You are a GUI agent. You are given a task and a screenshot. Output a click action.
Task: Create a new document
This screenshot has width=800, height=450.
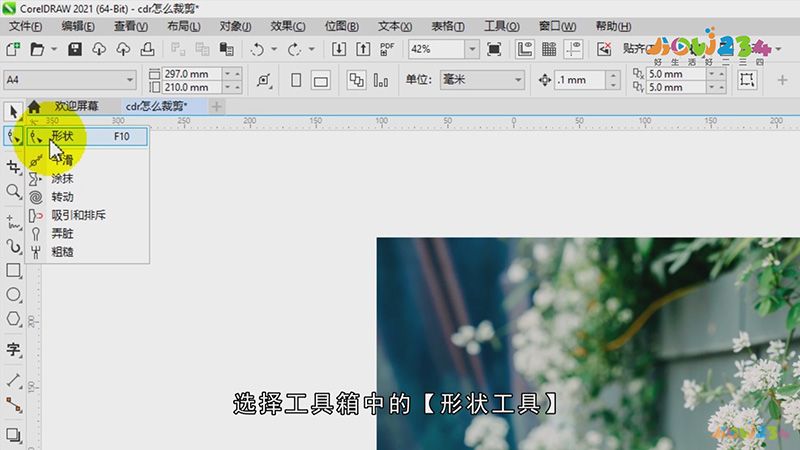coord(13,49)
